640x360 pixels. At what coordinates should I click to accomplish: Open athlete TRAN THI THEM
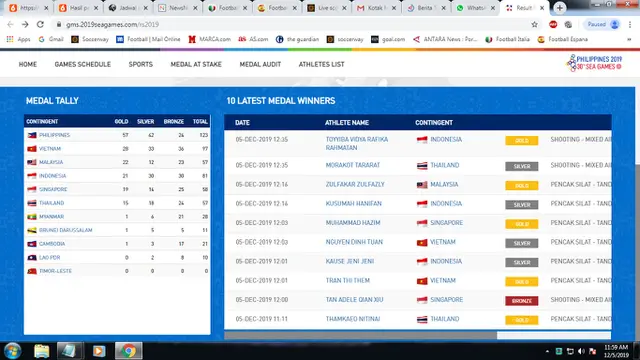tap(348, 280)
